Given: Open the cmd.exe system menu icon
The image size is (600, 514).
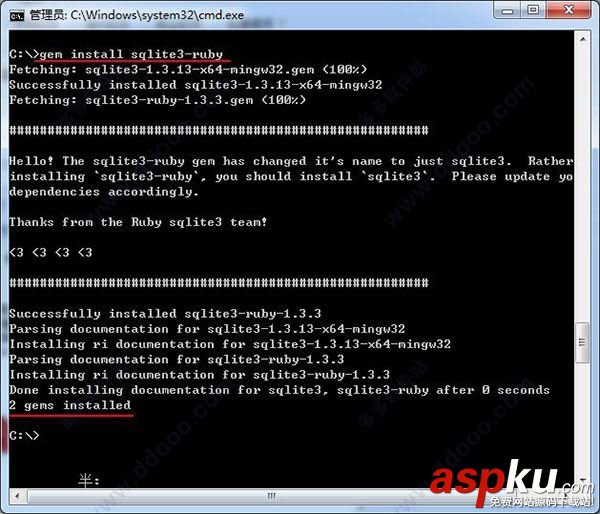Looking at the screenshot, I should 16,16.
